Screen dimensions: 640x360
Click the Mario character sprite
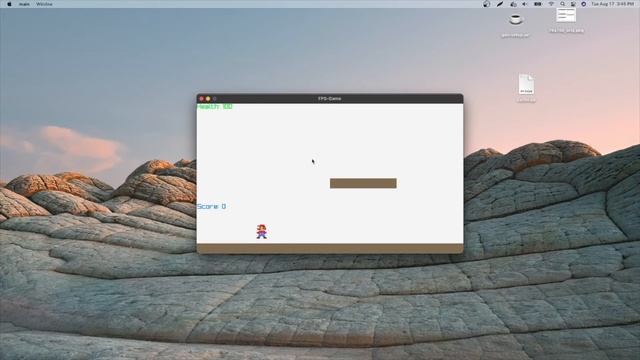[x=262, y=231]
